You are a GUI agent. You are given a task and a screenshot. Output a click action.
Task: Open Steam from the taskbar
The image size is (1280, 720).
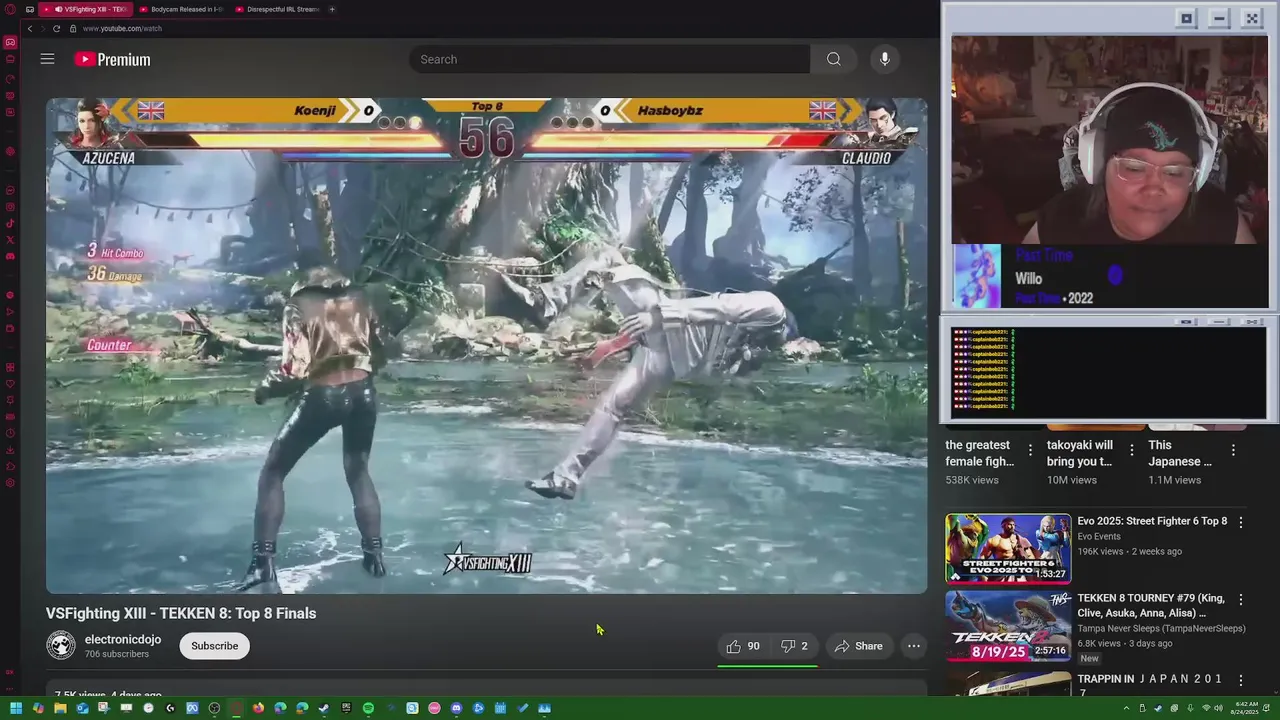324,708
